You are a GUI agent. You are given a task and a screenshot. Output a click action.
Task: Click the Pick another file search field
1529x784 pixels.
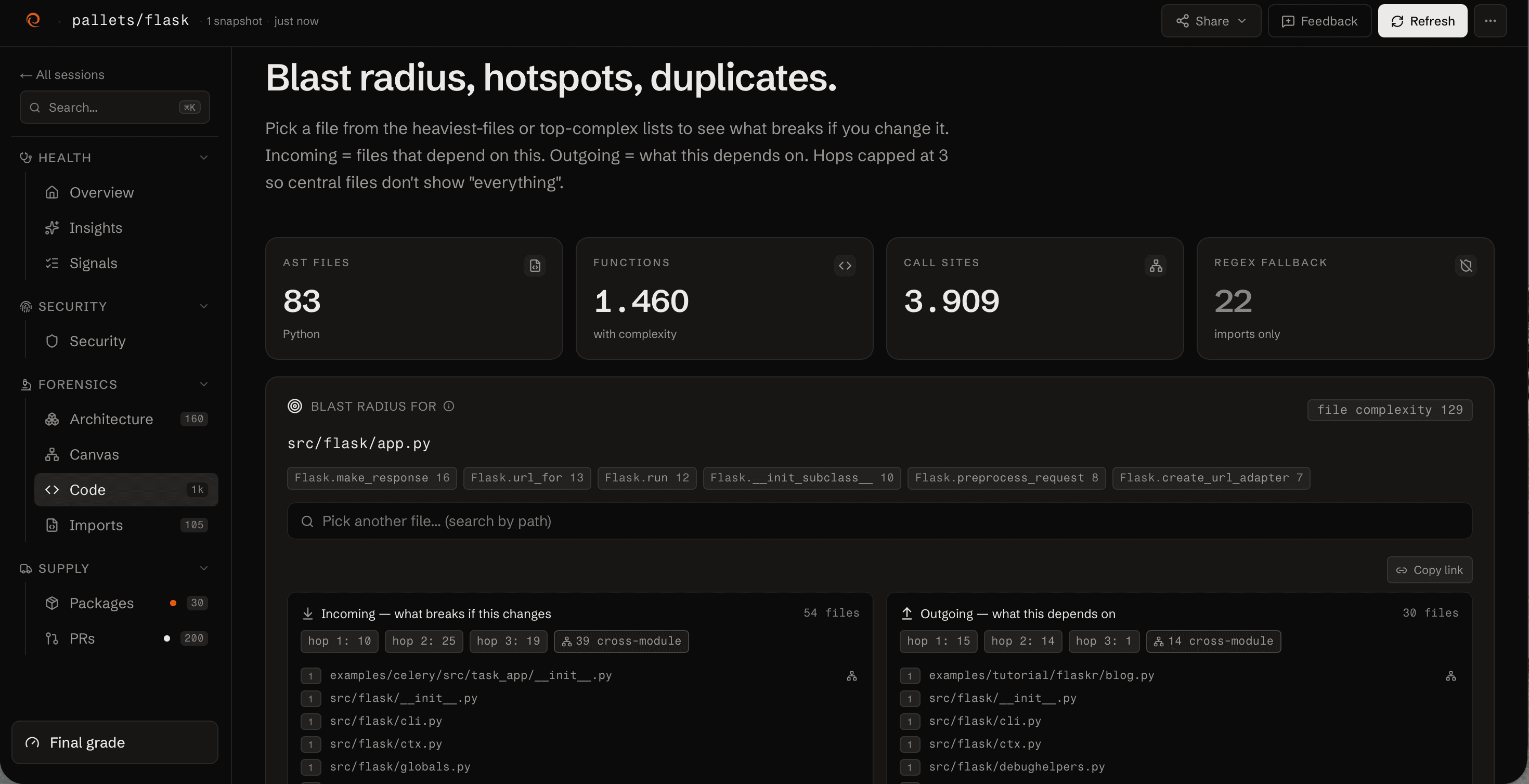(x=879, y=521)
